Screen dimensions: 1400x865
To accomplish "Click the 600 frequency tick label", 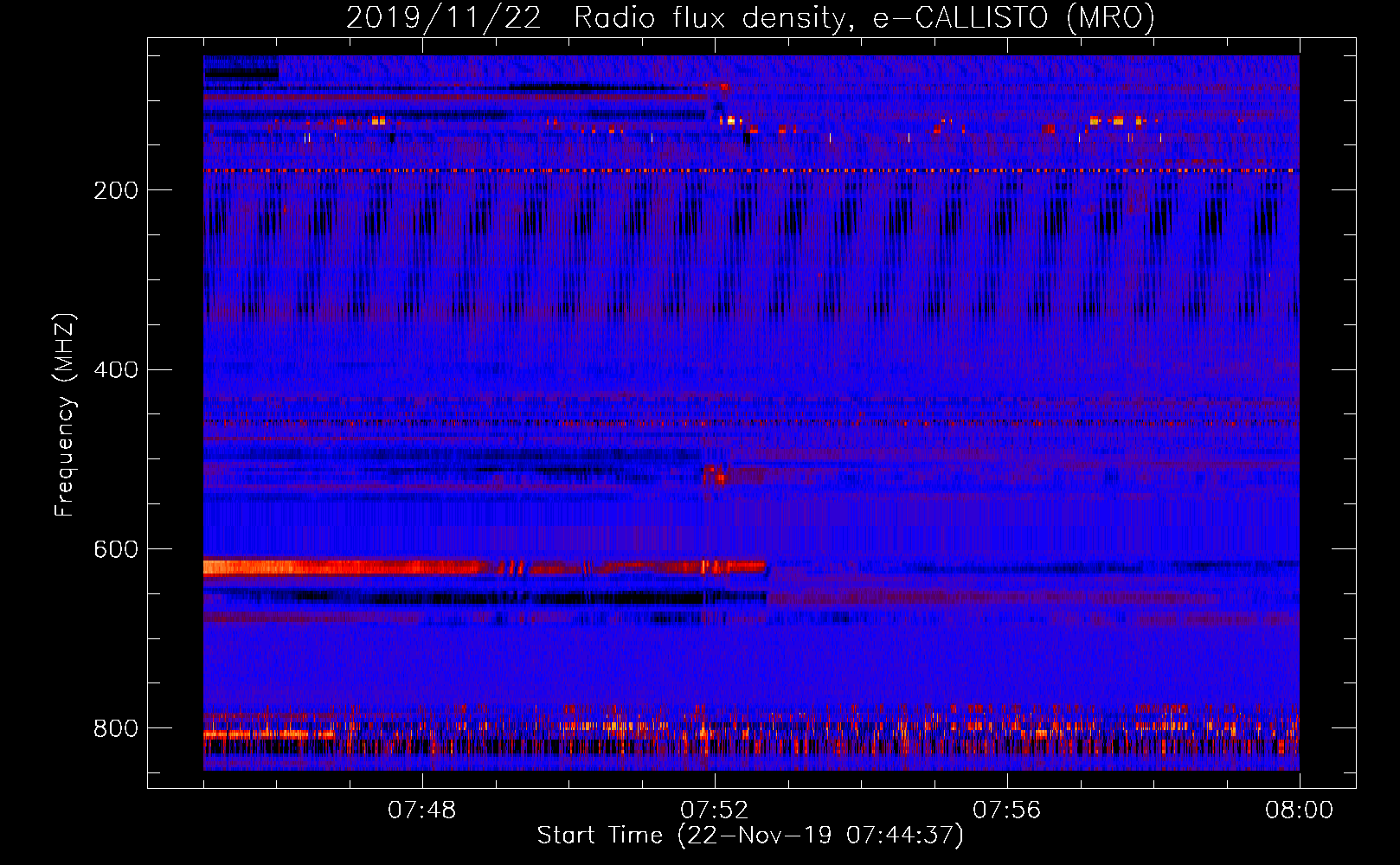I will (116, 550).
